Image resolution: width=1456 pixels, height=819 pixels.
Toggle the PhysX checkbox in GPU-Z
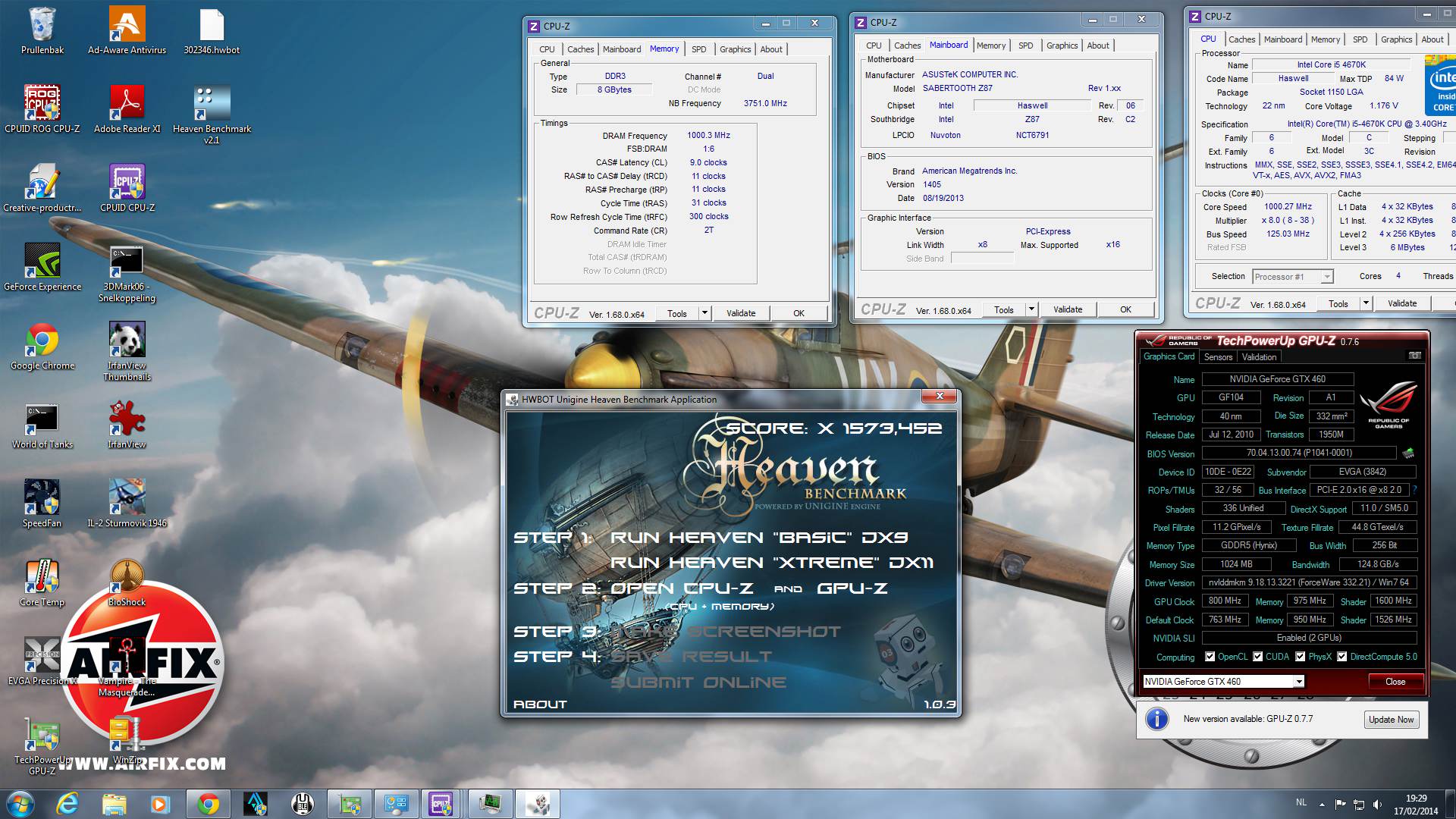click(x=1301, y=657)
